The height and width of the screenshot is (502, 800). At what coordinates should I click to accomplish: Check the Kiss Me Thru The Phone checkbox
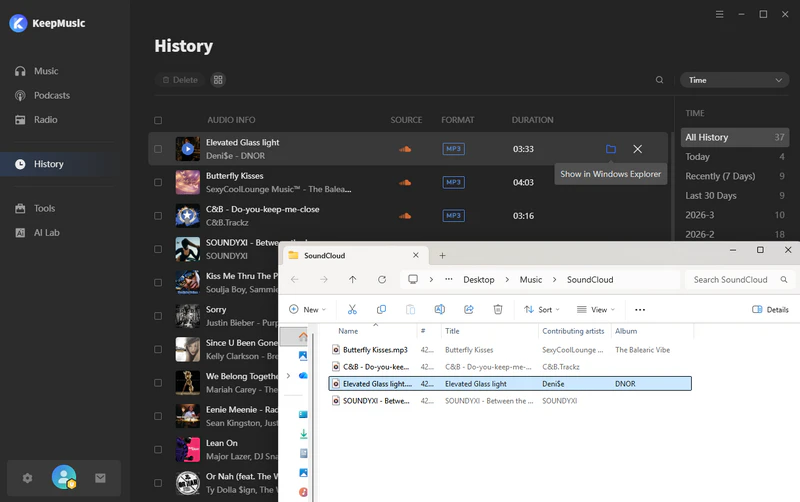coord(158,283)
